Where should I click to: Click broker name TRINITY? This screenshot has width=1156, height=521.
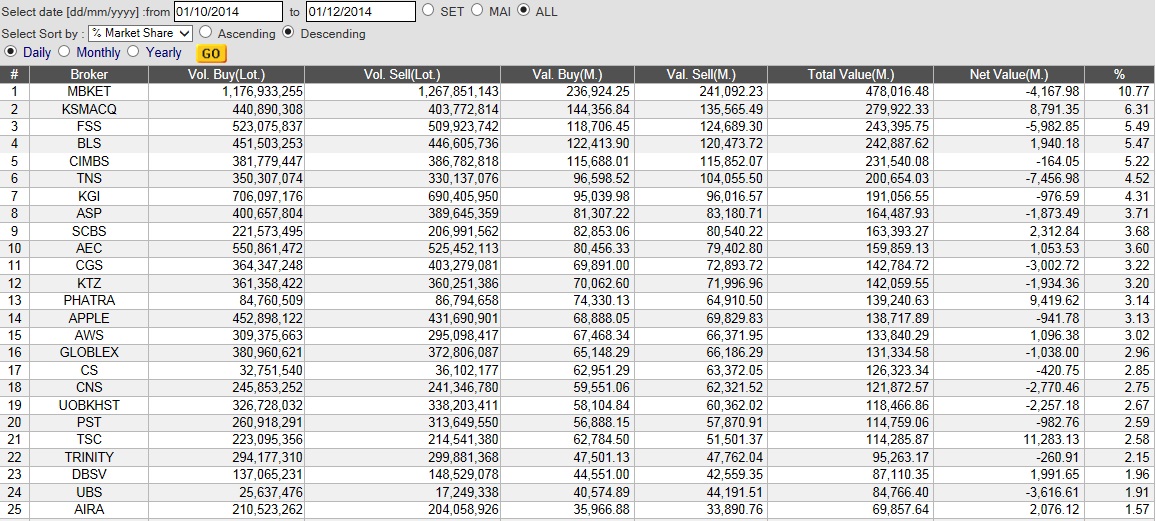pos(89,458)
